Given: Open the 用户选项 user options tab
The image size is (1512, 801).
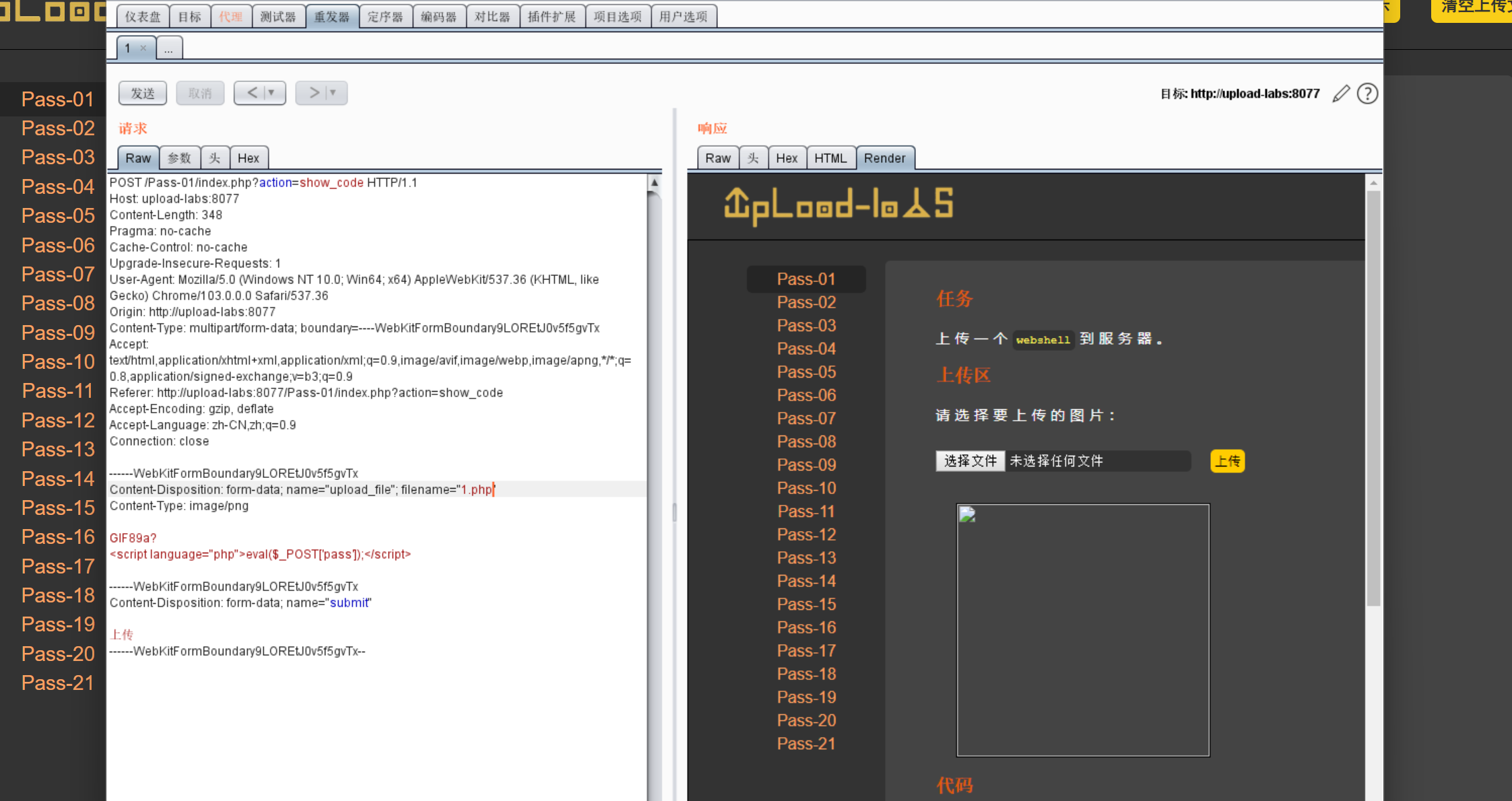Looking at the screenshot, I should coord(684,16).
